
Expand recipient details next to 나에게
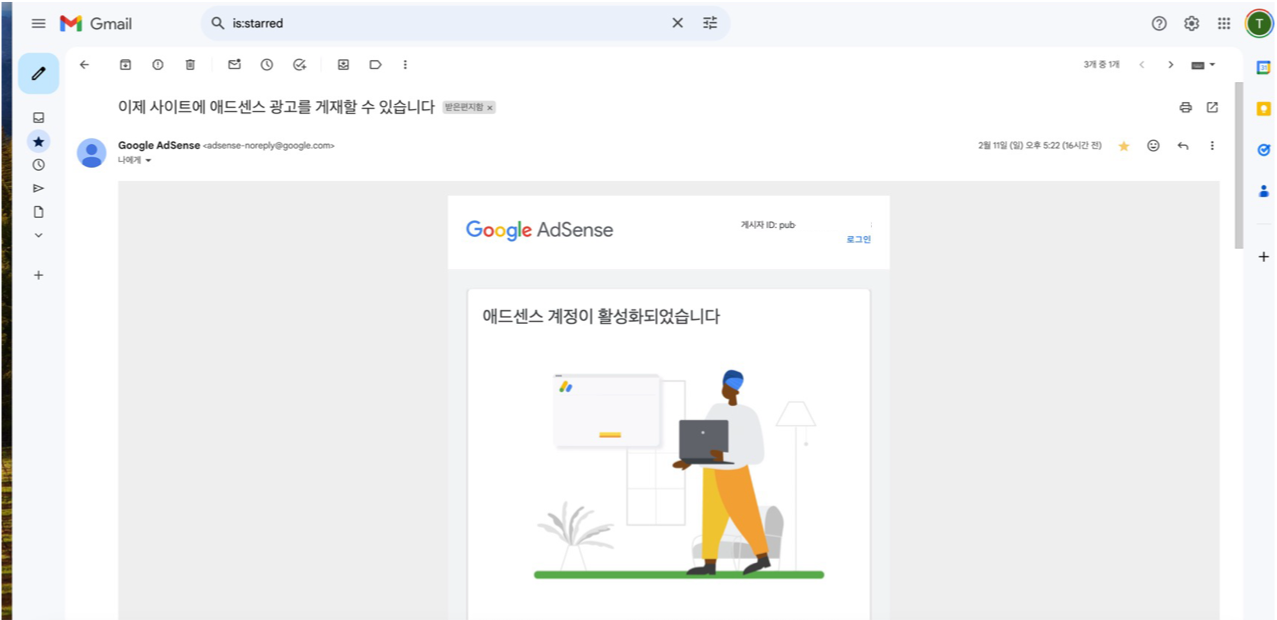click(148, 160)
